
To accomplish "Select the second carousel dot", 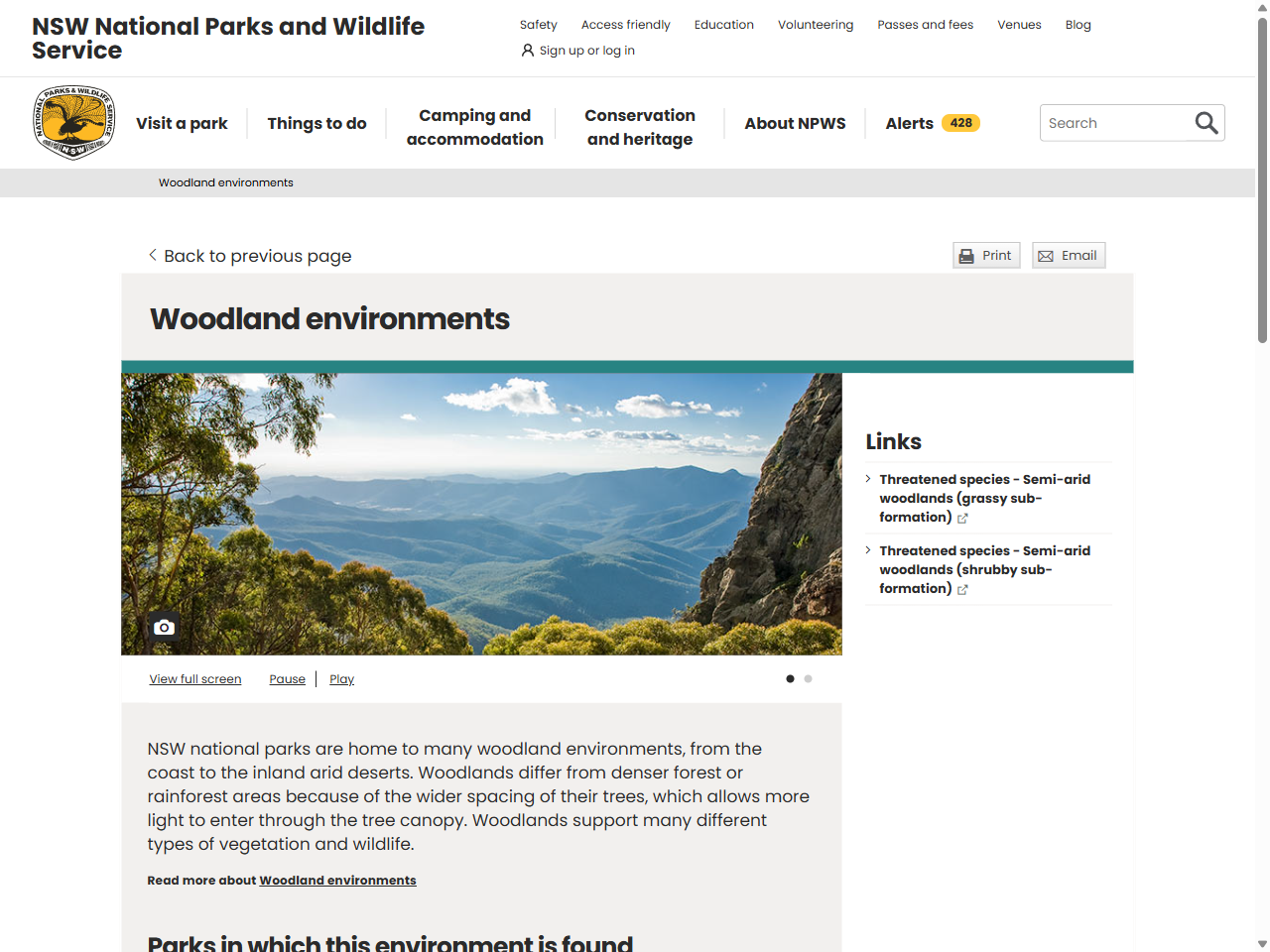I will (x=808, y=678).
